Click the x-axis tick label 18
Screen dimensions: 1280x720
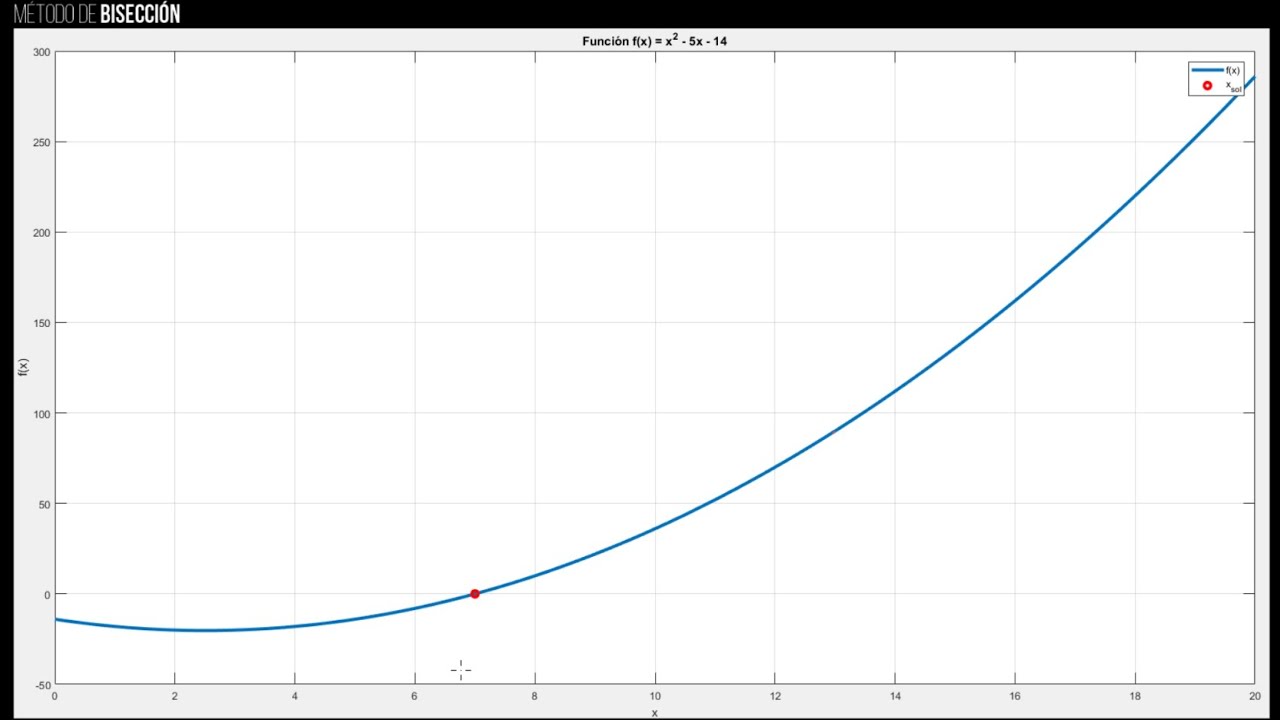pyautogui.click(x=1135, y=697)
